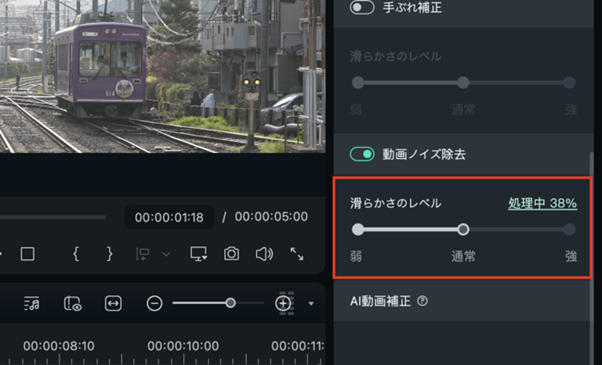Click the 通常 label under the active slider
This screenshot has width=602, height=365.
tap(463, 256)
